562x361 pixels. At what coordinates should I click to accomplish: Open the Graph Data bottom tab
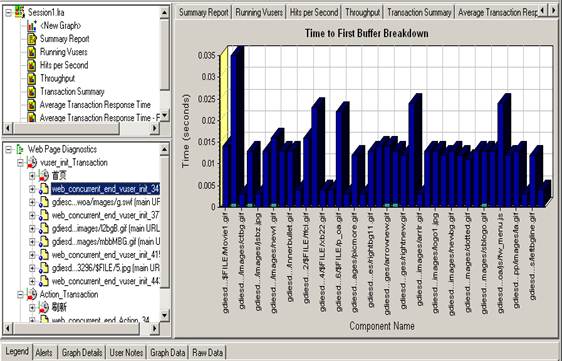167,352
